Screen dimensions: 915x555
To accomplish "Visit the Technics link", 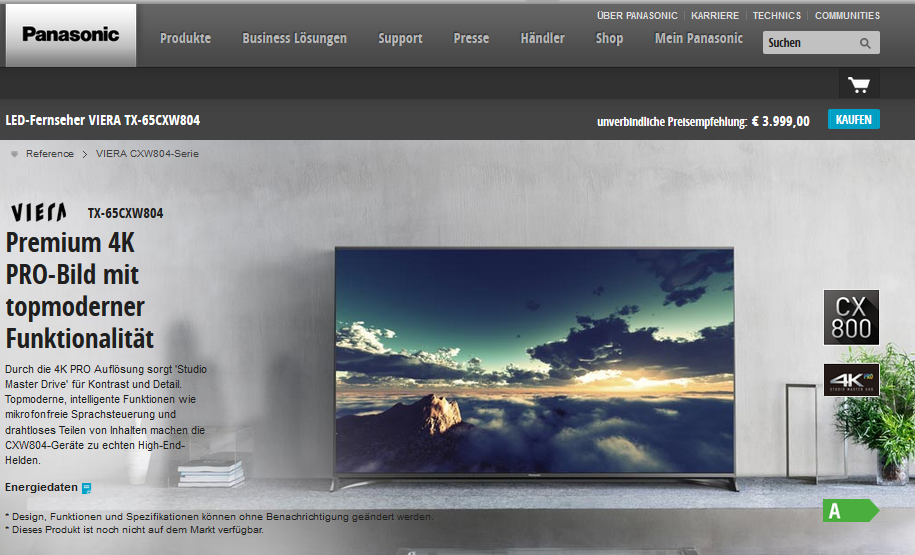I will [x=777, y=16].
